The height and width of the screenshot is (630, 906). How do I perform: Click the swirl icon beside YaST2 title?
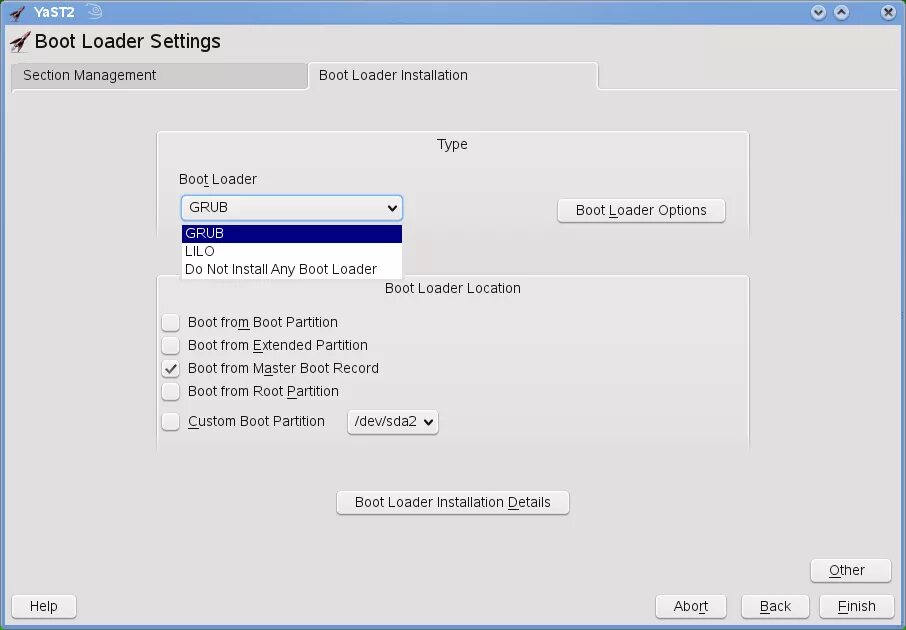[94, 12]
